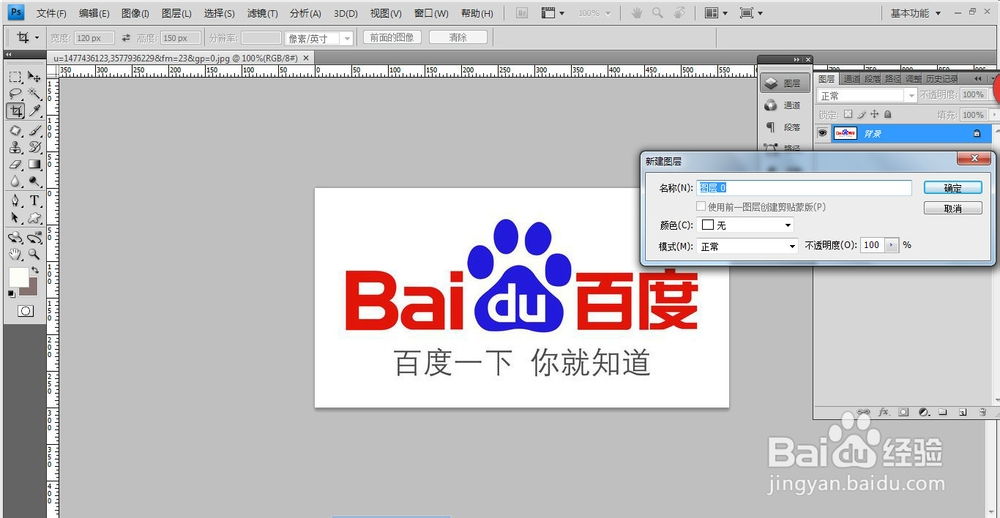Select the Gradient tool
Screen dimensions: 1000x518
(x=34, y=165)
